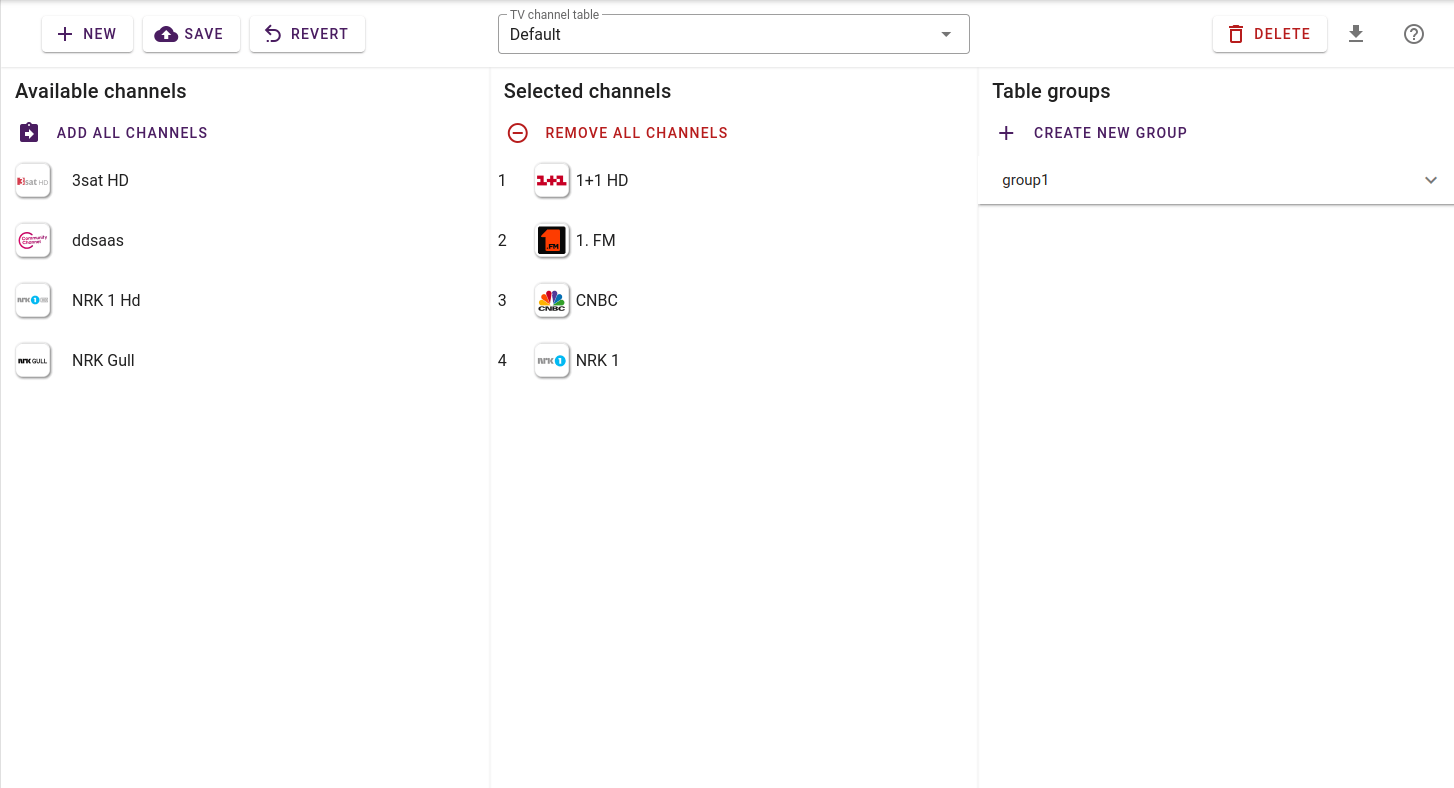Save the channel table
Image resolution: width=1454 pixels, height=788 pixels.
tap(191, 34)
